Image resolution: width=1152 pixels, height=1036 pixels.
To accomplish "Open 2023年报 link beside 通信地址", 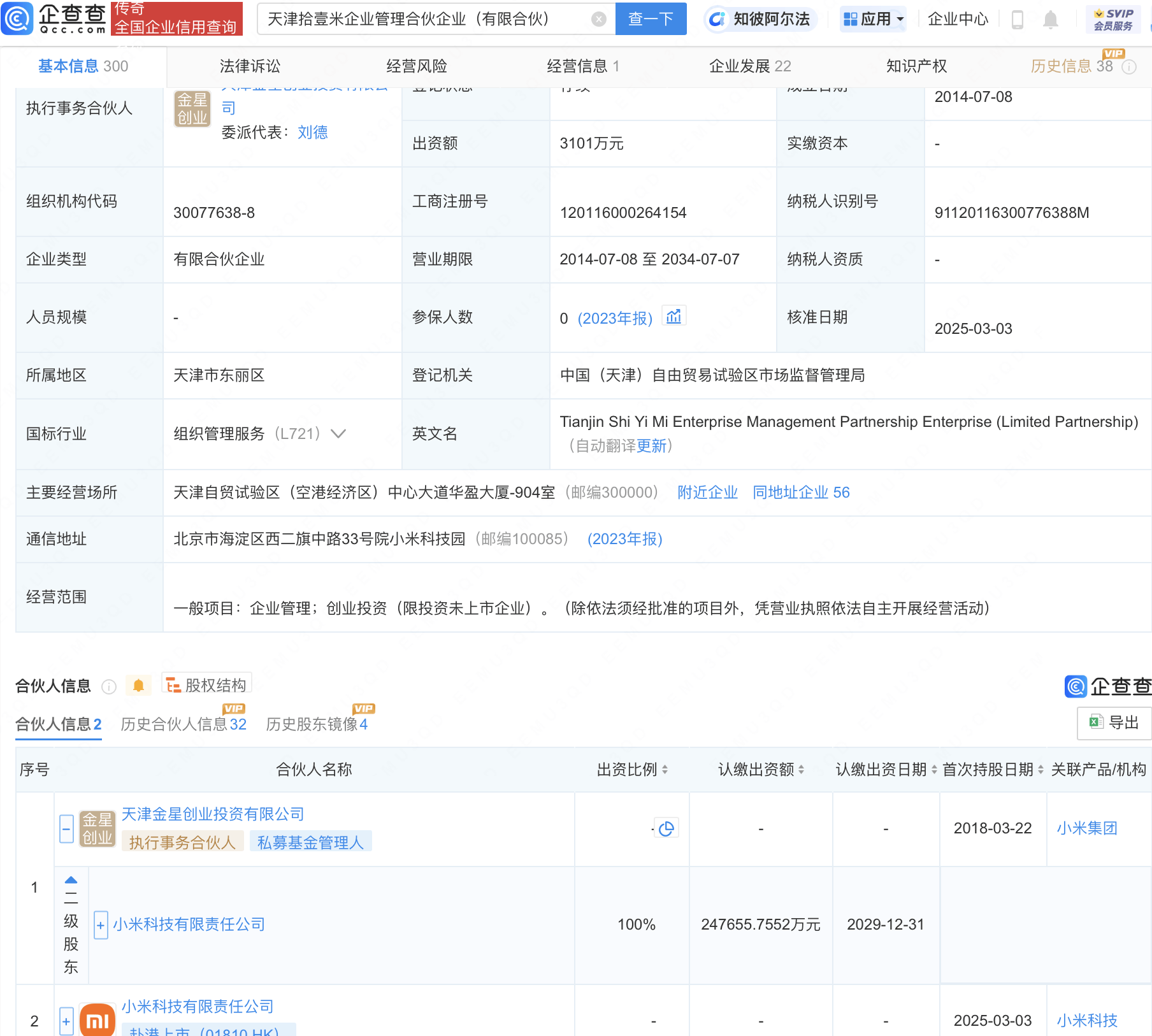I will 625,539.
